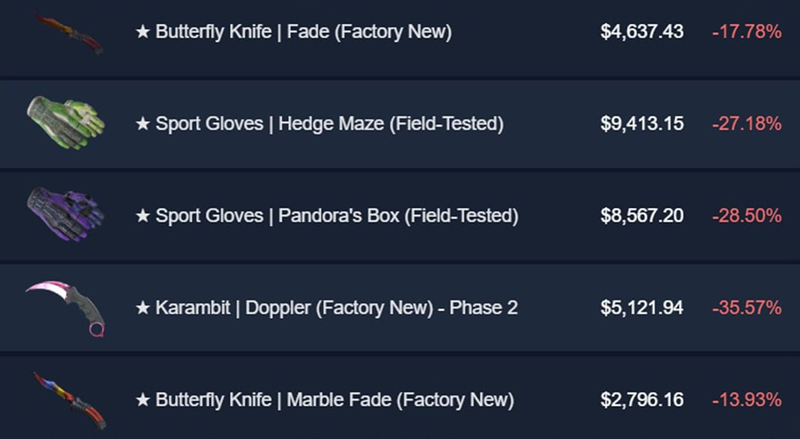800x439 pixels.
Task: Click the $5,121.94 price
Action: click(x=642, y=308)
